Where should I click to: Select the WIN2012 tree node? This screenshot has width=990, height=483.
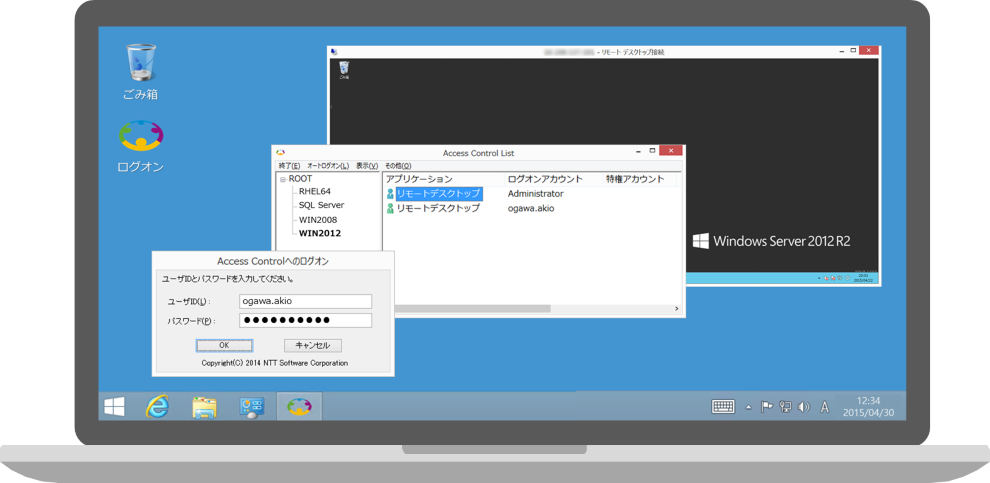320,233
